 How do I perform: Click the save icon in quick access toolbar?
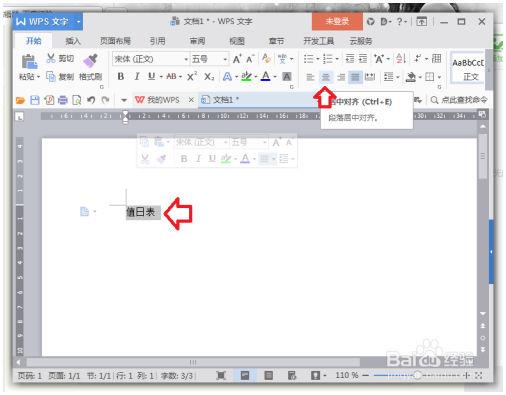tap(35, 100)
